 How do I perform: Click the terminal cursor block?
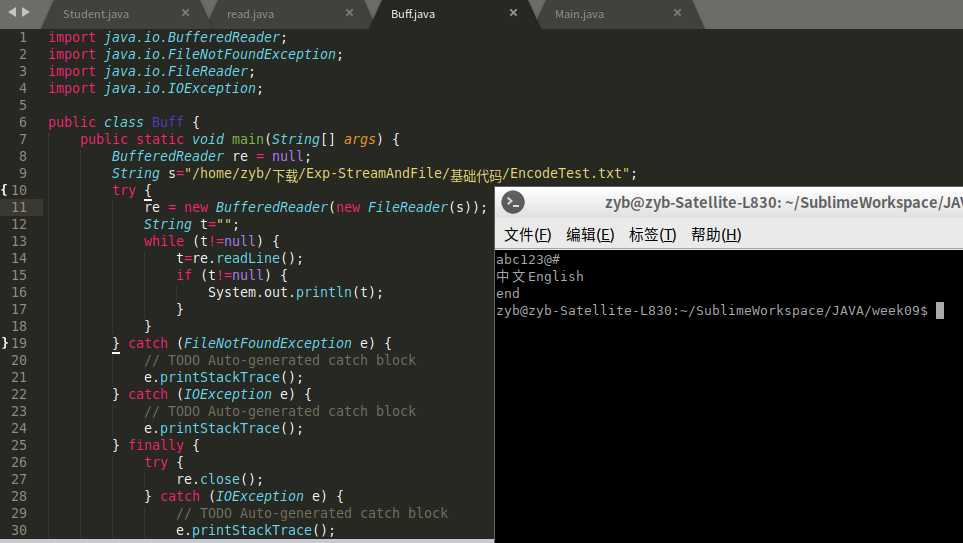point(940,311)
